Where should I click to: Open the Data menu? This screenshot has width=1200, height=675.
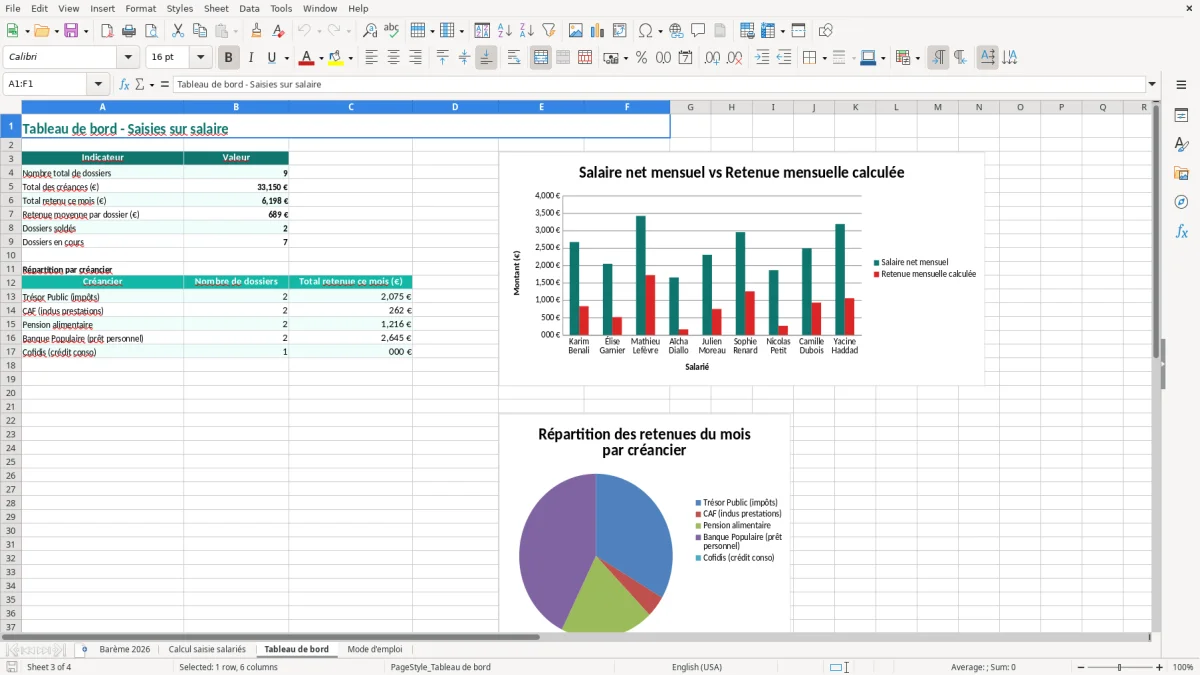pos(249,8)
